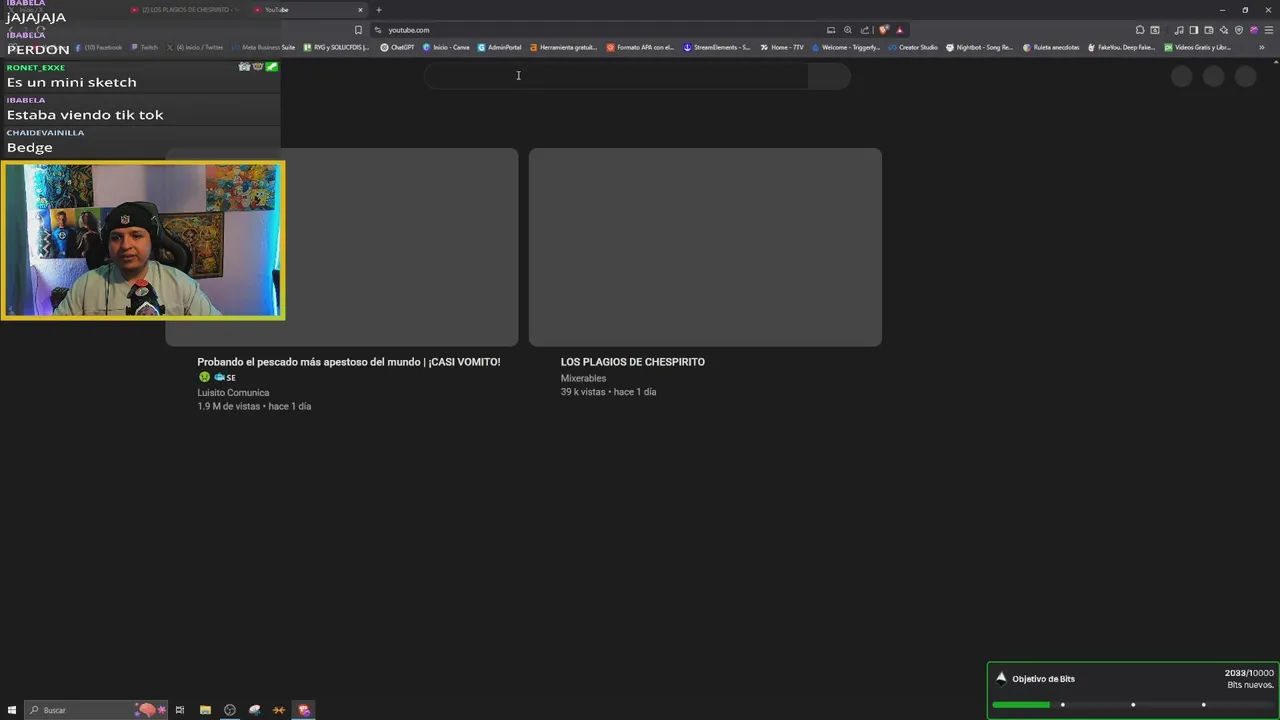This screenshot has height=720, width=1280.
Task: Open the RYG y SOLUCFDIS bookmark
Action: pos(336,47)
